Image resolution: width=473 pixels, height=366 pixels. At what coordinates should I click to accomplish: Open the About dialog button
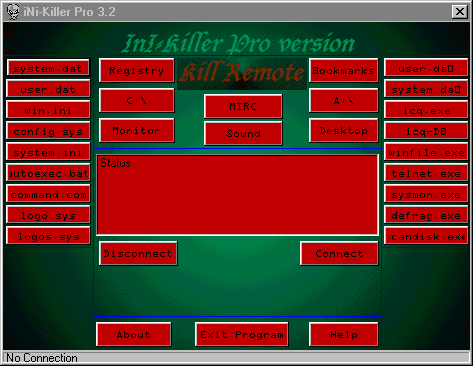[x=134, y=334]
